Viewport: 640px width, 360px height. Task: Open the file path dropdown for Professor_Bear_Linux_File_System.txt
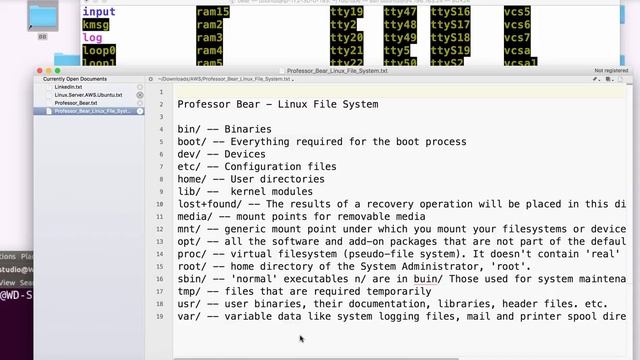point(226,79)
